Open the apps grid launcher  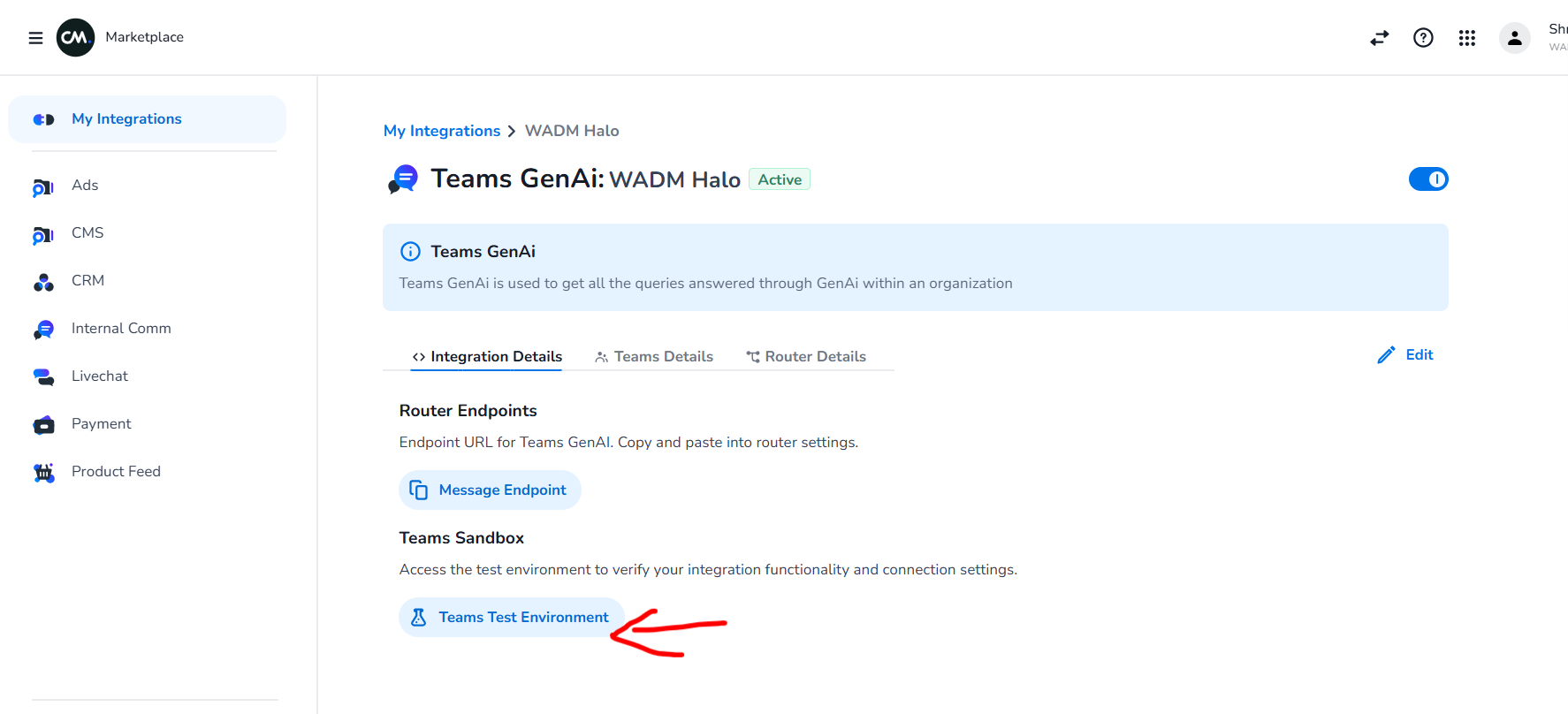[x=1467, y=38]
